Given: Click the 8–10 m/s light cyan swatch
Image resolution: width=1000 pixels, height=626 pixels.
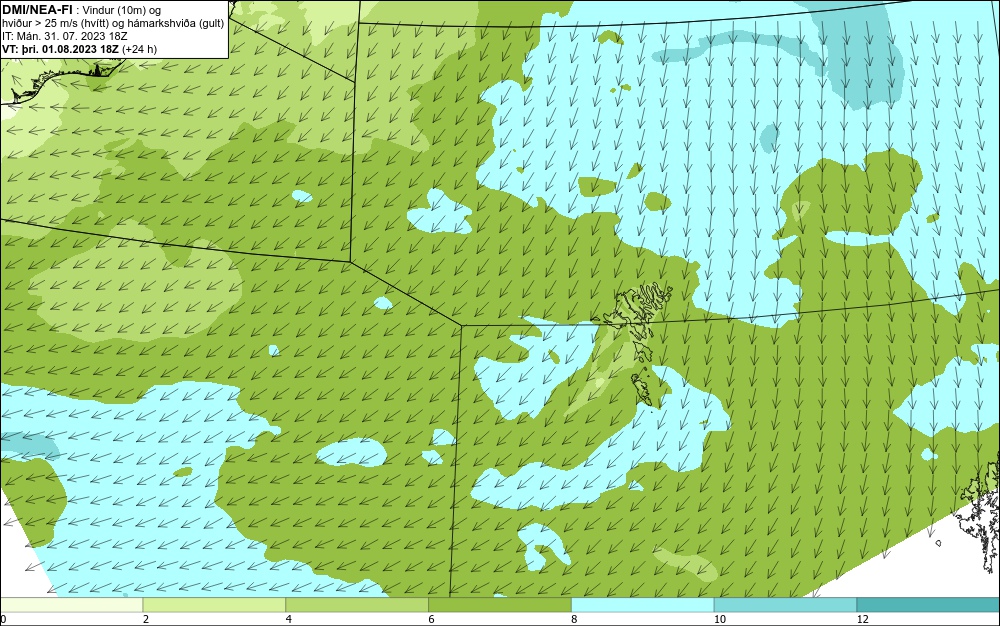Looking at the screenshot, I should tap(643, 605).
